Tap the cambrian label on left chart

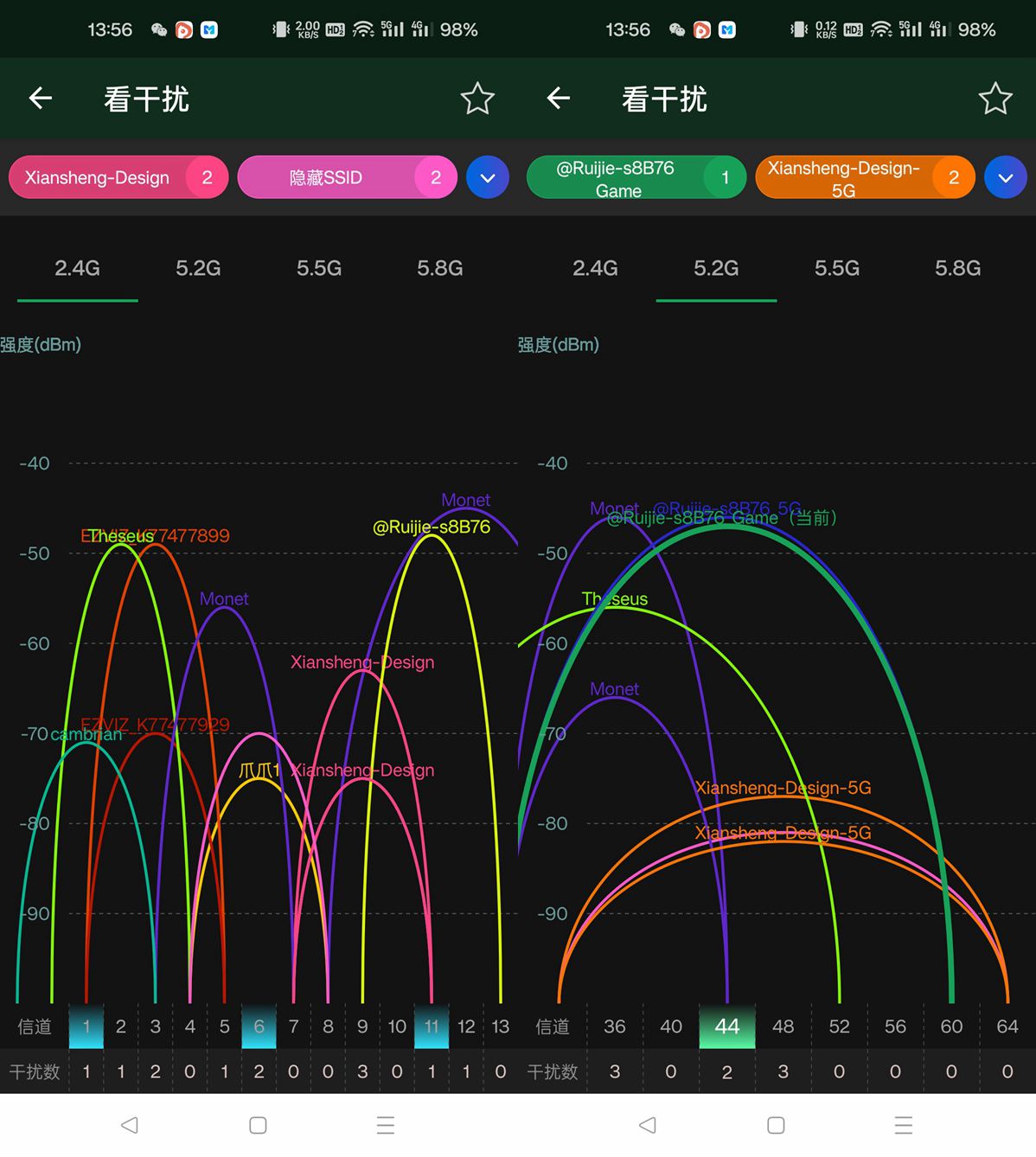[x=86, y=734]
